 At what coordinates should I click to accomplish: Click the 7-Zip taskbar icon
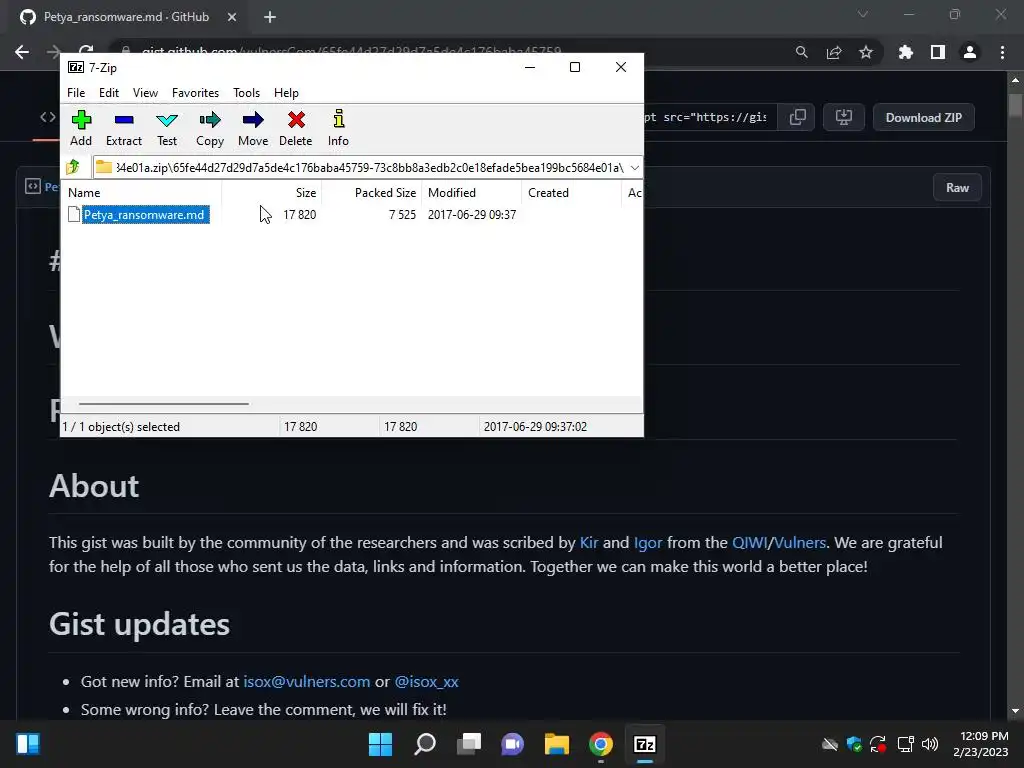point(645,744)
